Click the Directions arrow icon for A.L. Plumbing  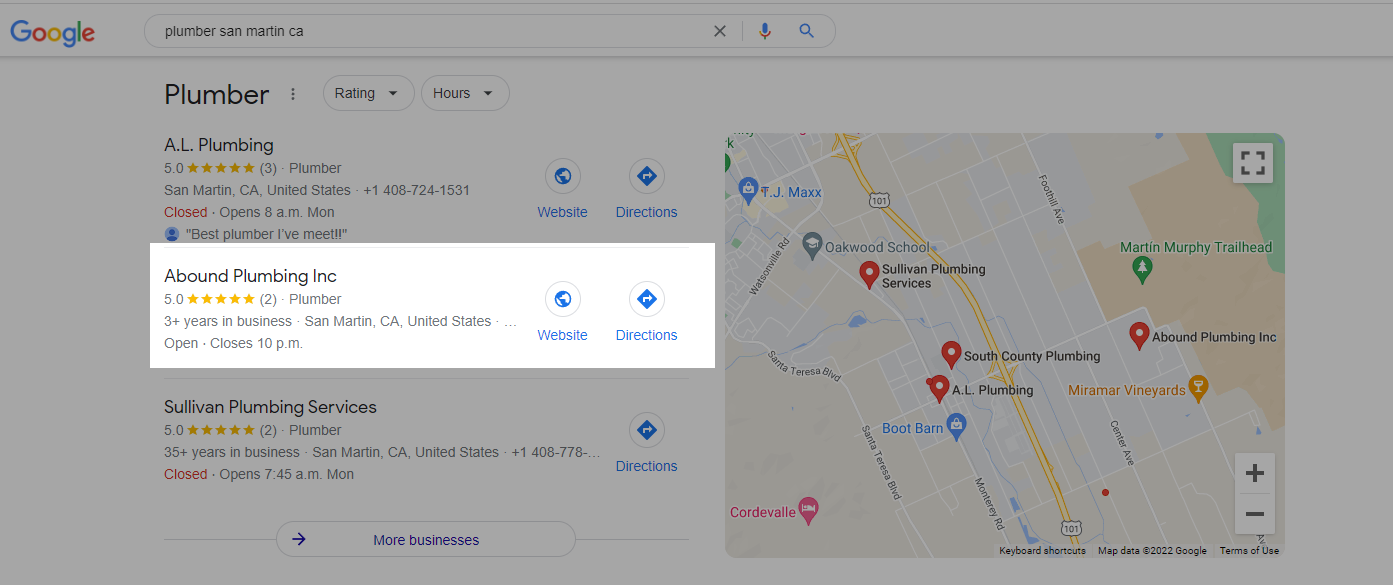coord(647,176)
